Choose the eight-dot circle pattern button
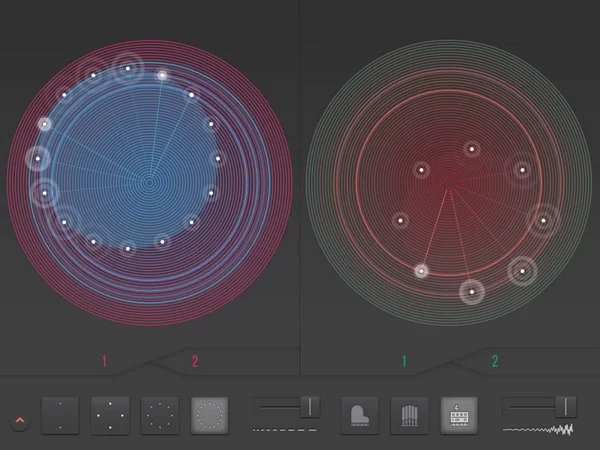This screenshot has height=450, width=600. 159,415
